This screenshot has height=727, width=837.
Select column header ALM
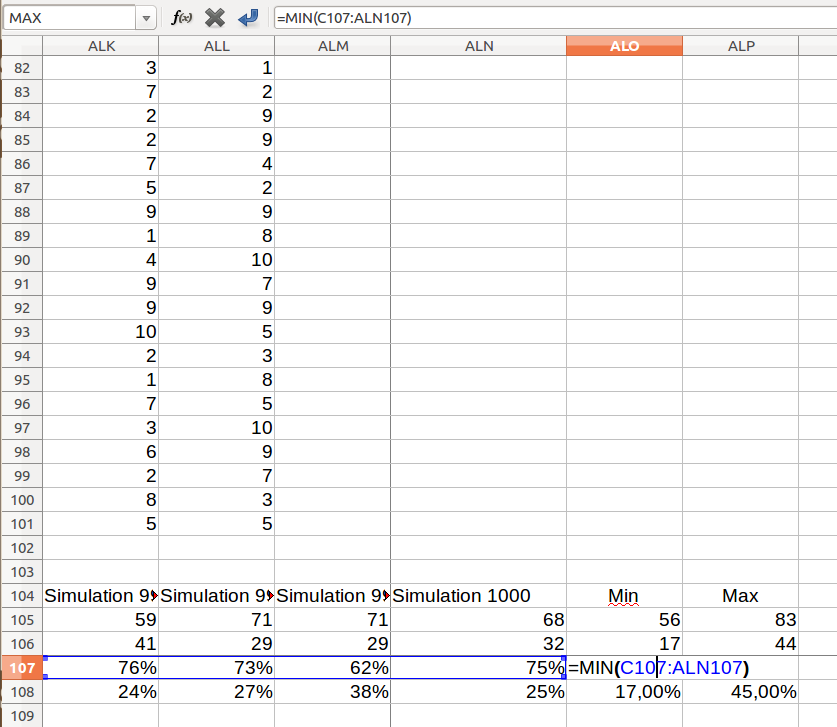point(332,46)
